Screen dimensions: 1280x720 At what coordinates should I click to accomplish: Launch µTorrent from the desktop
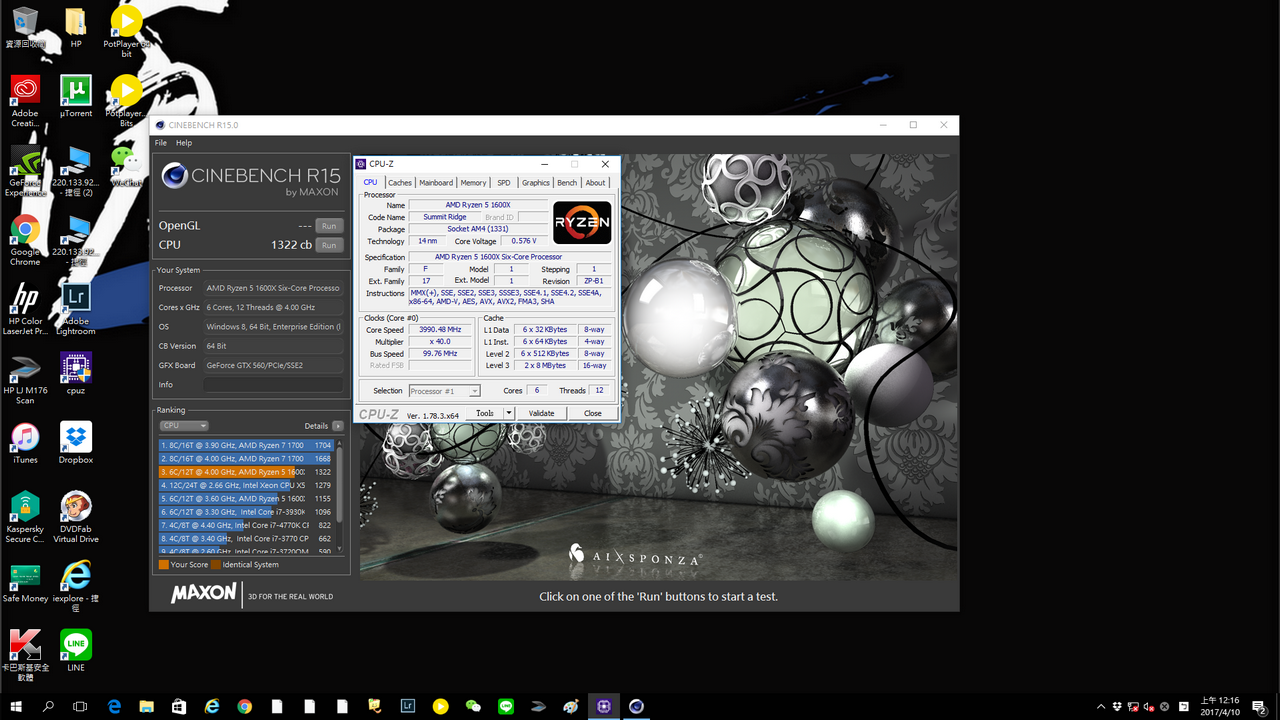76,96
